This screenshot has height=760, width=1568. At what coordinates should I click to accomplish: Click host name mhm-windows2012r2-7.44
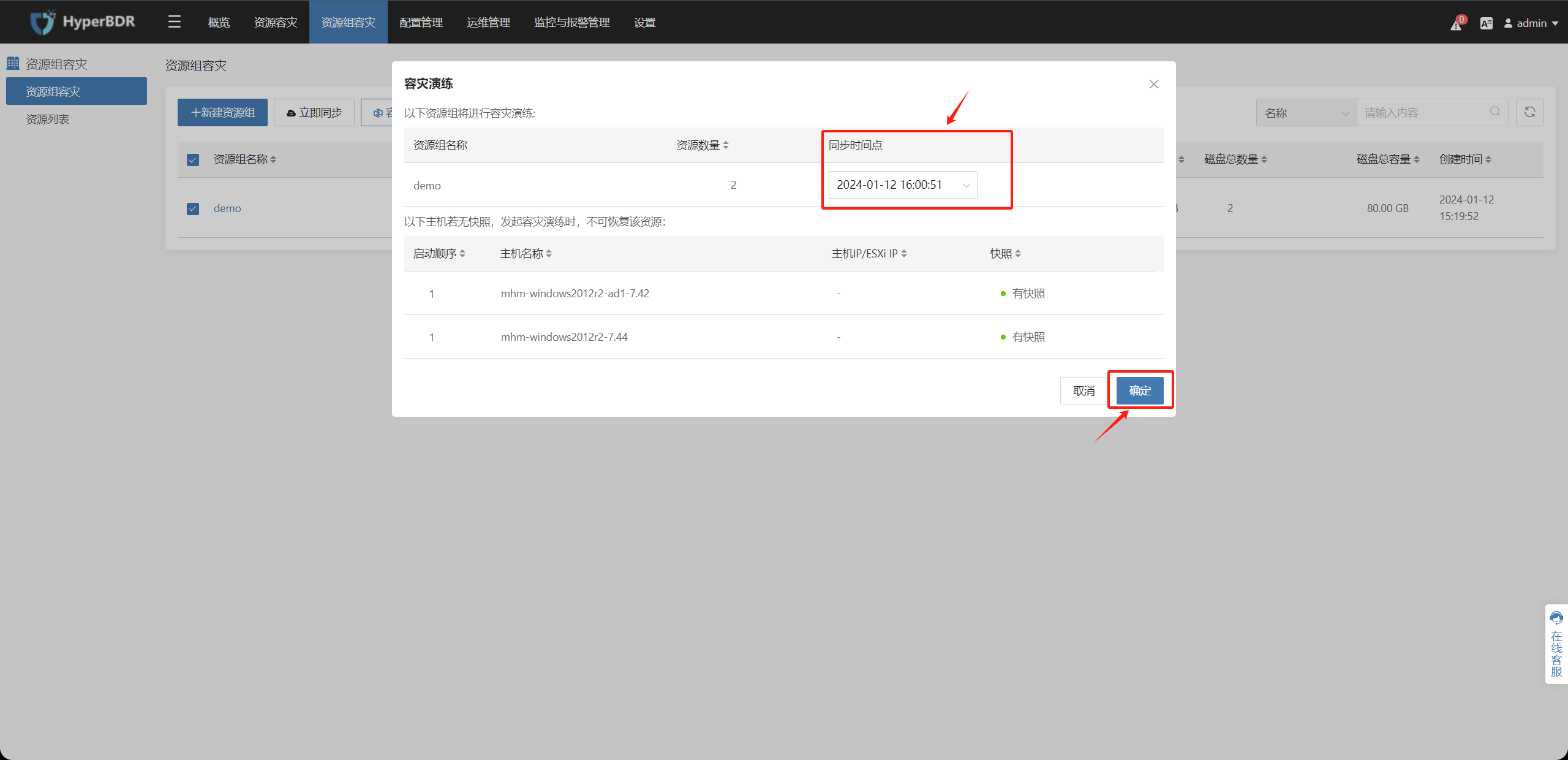click(564, 337)
